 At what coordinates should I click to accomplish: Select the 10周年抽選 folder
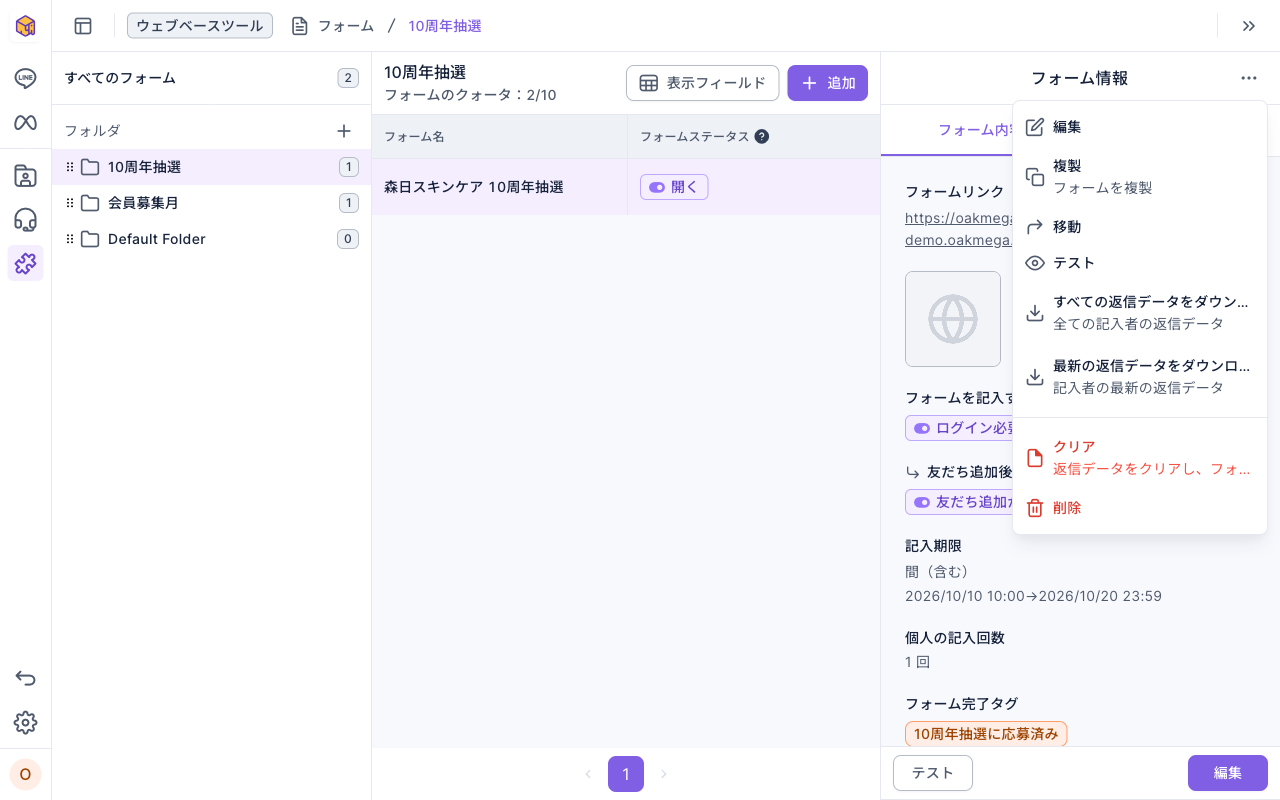(x=211, y=167)
